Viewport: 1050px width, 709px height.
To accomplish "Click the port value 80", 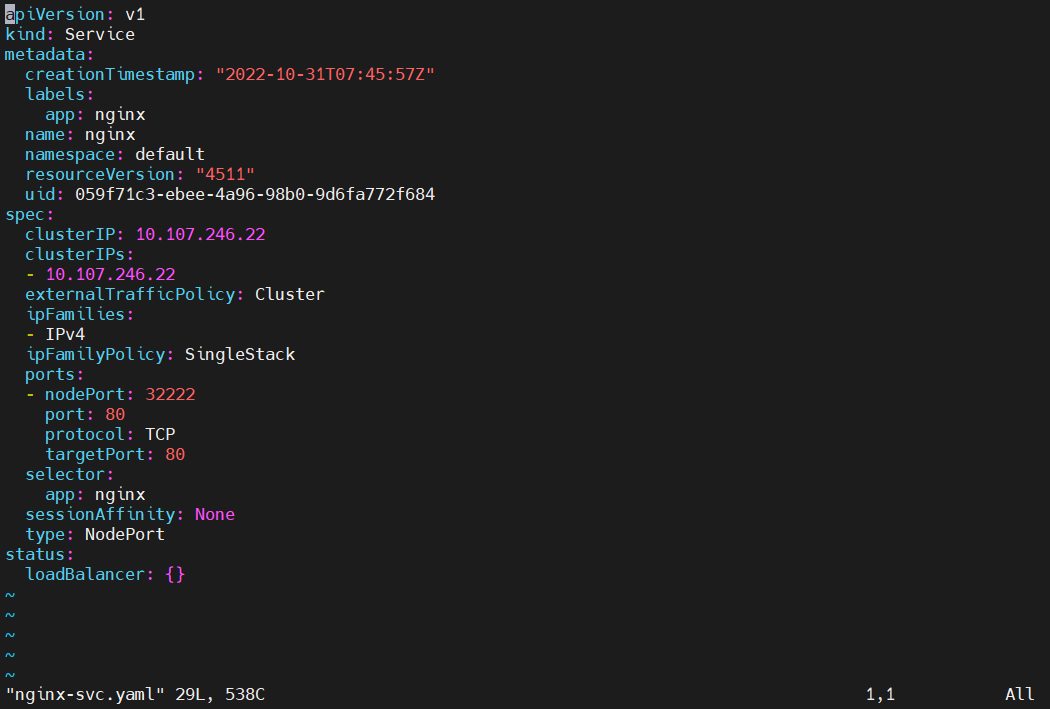I will 115,414.
